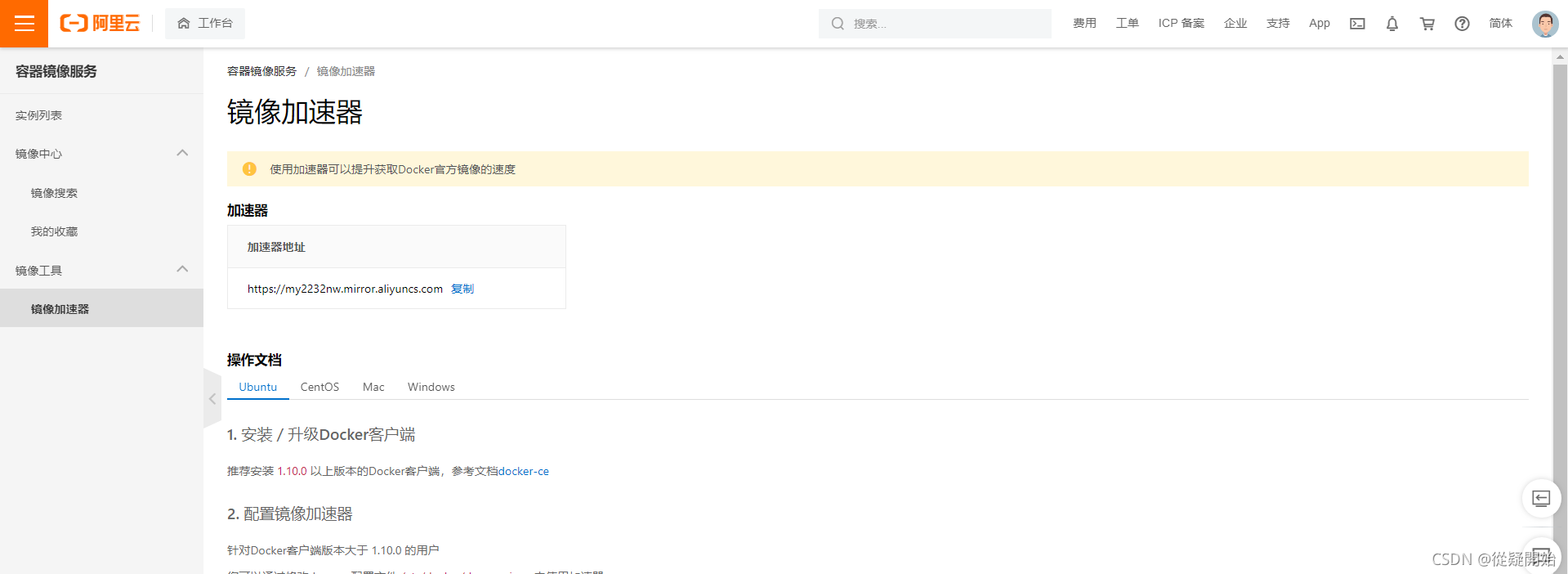This screenshot has height=574, width=1568.
Task: Open the 费用 menu
Action: (1084, 24)
